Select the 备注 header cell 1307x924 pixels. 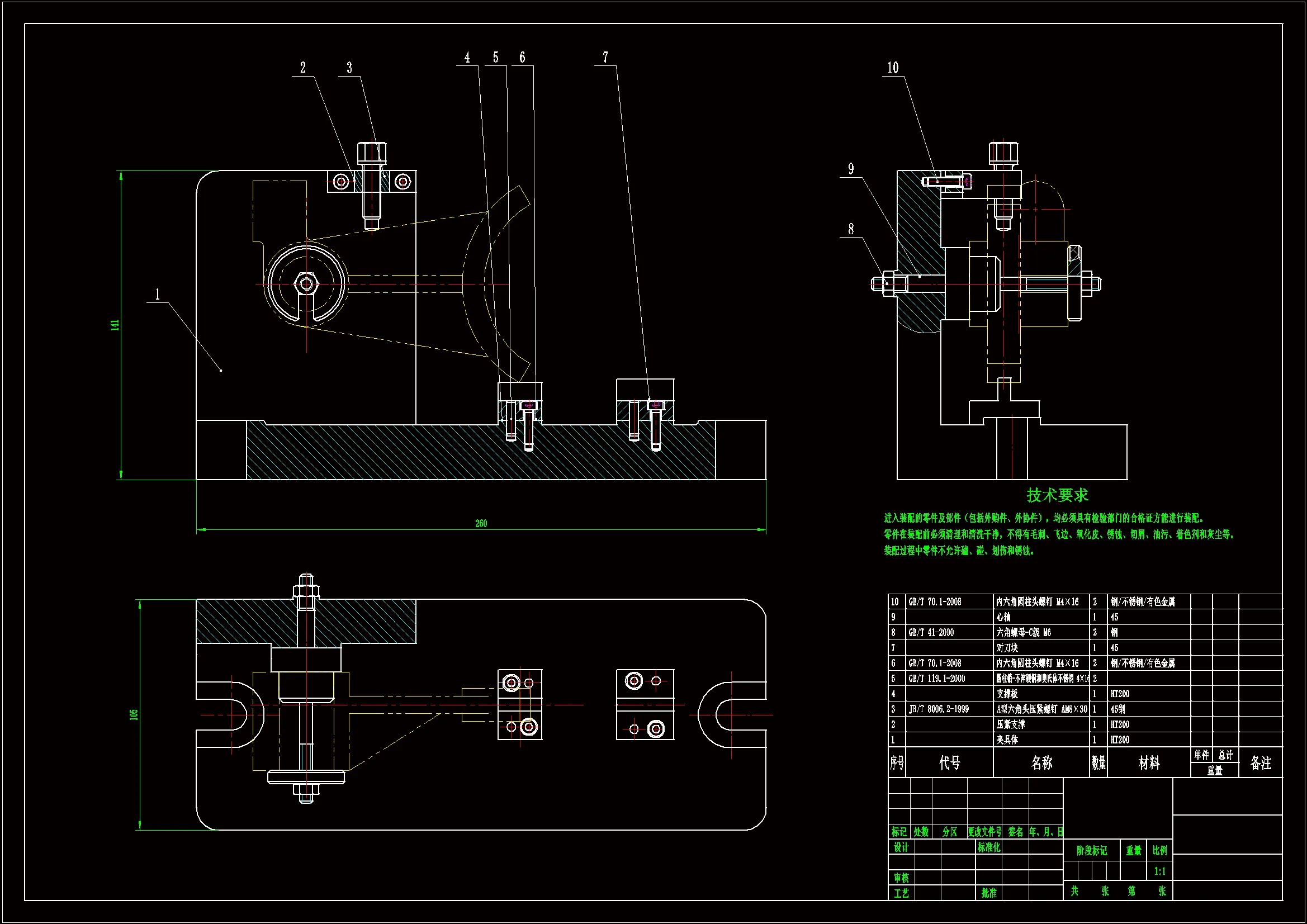[x=1260, y=763]
